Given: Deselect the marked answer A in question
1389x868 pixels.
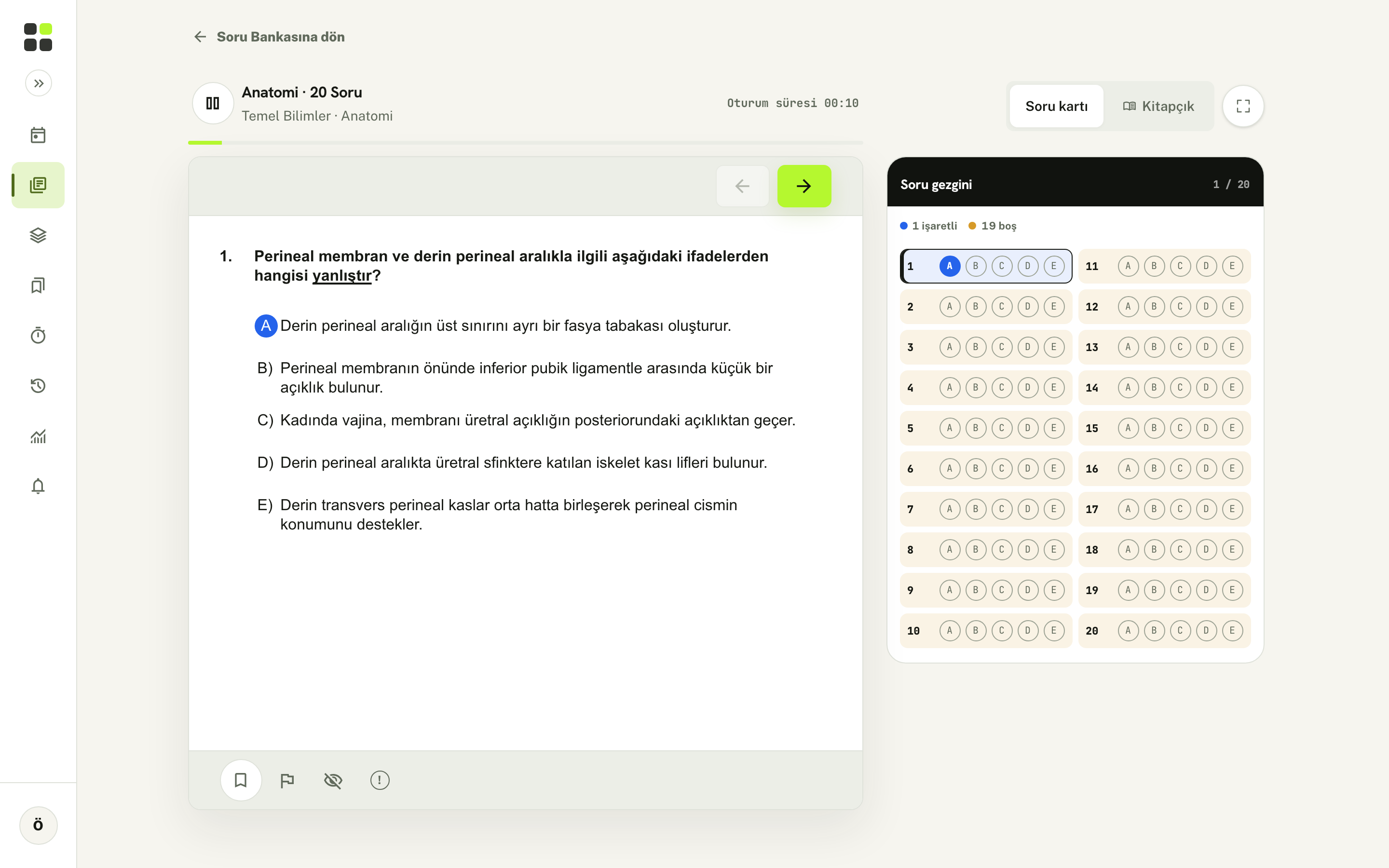Looking at the screenshot, I should pyautogui.click(x=266, y=326).
